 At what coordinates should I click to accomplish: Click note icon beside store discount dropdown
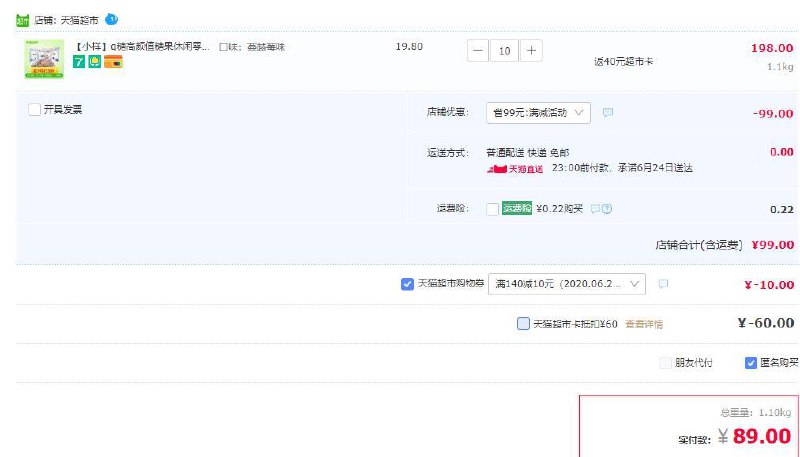(x=608, y=112)
